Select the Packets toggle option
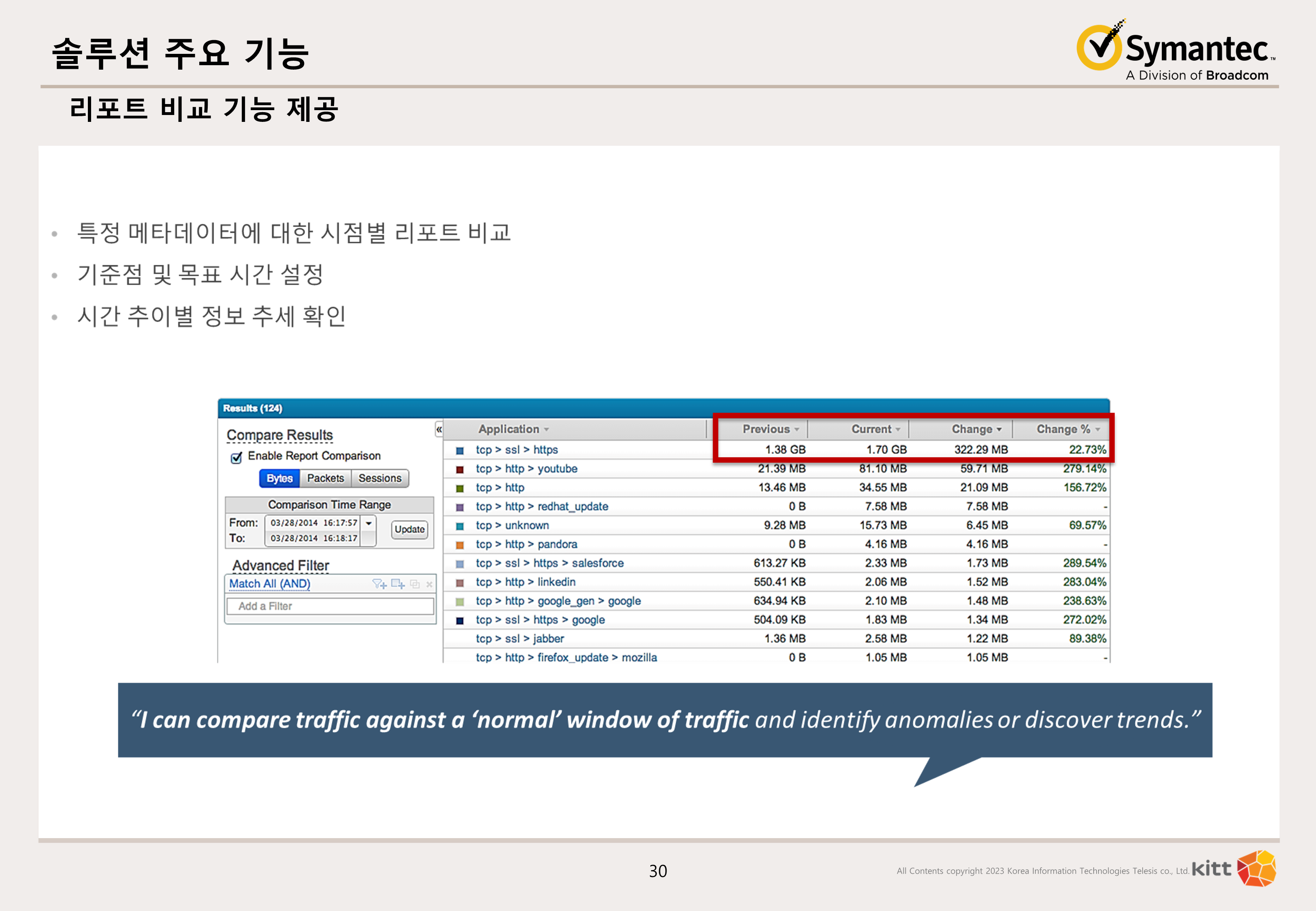The height and width of the screenshot is (911, 1316). (325, 478)
